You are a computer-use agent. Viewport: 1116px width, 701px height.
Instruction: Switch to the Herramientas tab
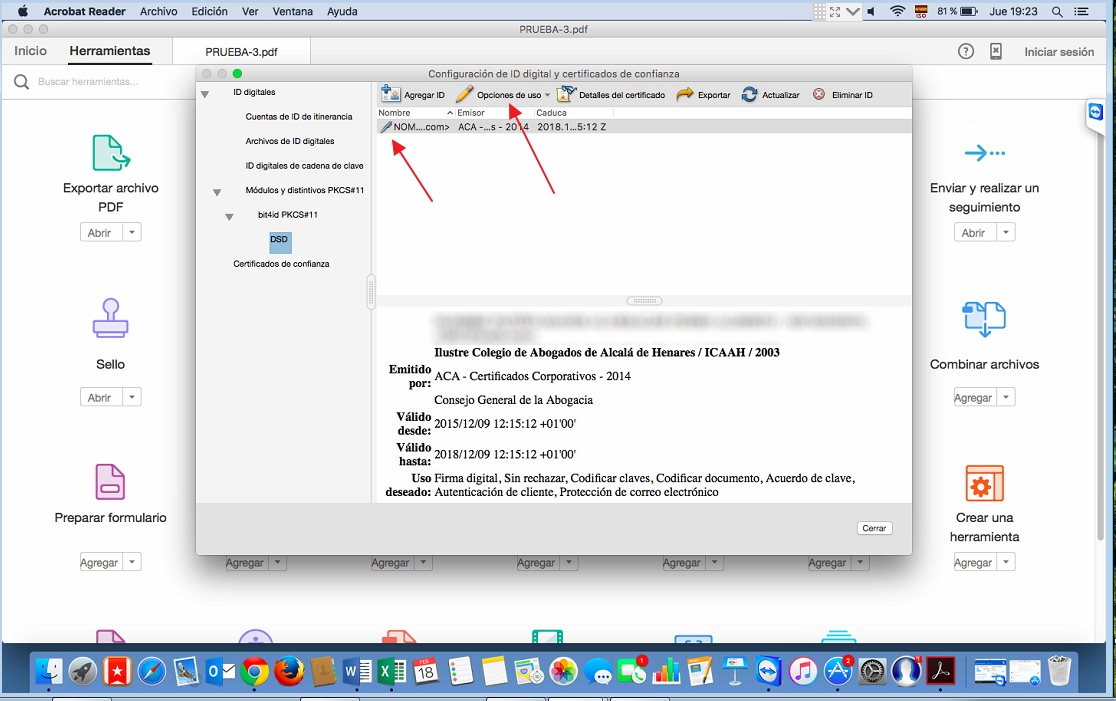click(x=110, y=51)
